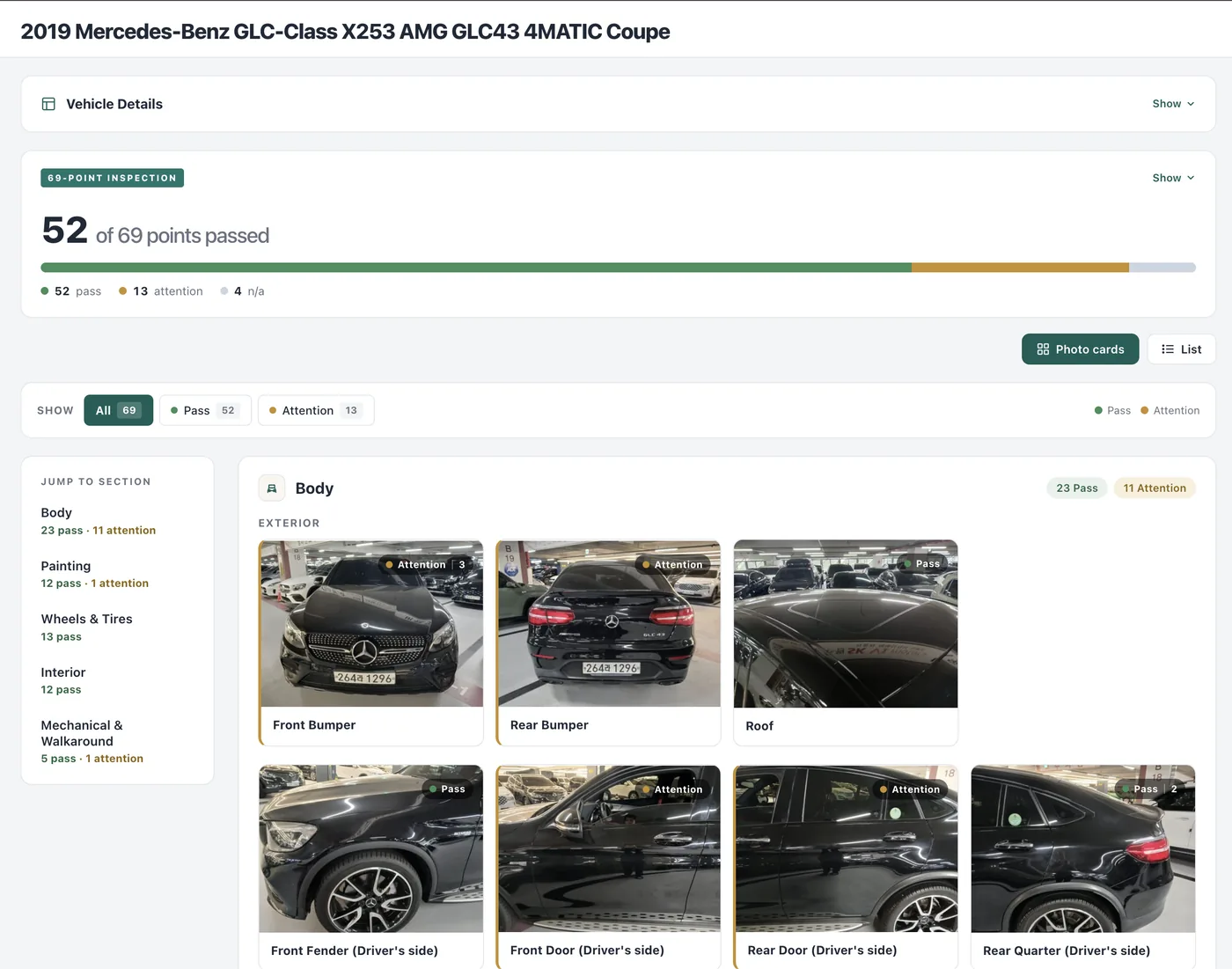
Task: Click the EXTERIOR subsection heading
Action: [x=289, y=524]
